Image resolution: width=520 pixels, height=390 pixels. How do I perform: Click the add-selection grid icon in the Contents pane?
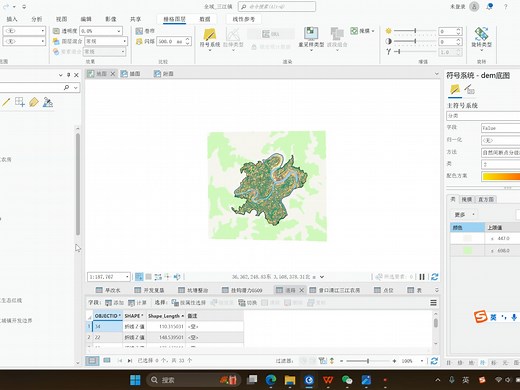pyautogui.click(x=20, y=102)
